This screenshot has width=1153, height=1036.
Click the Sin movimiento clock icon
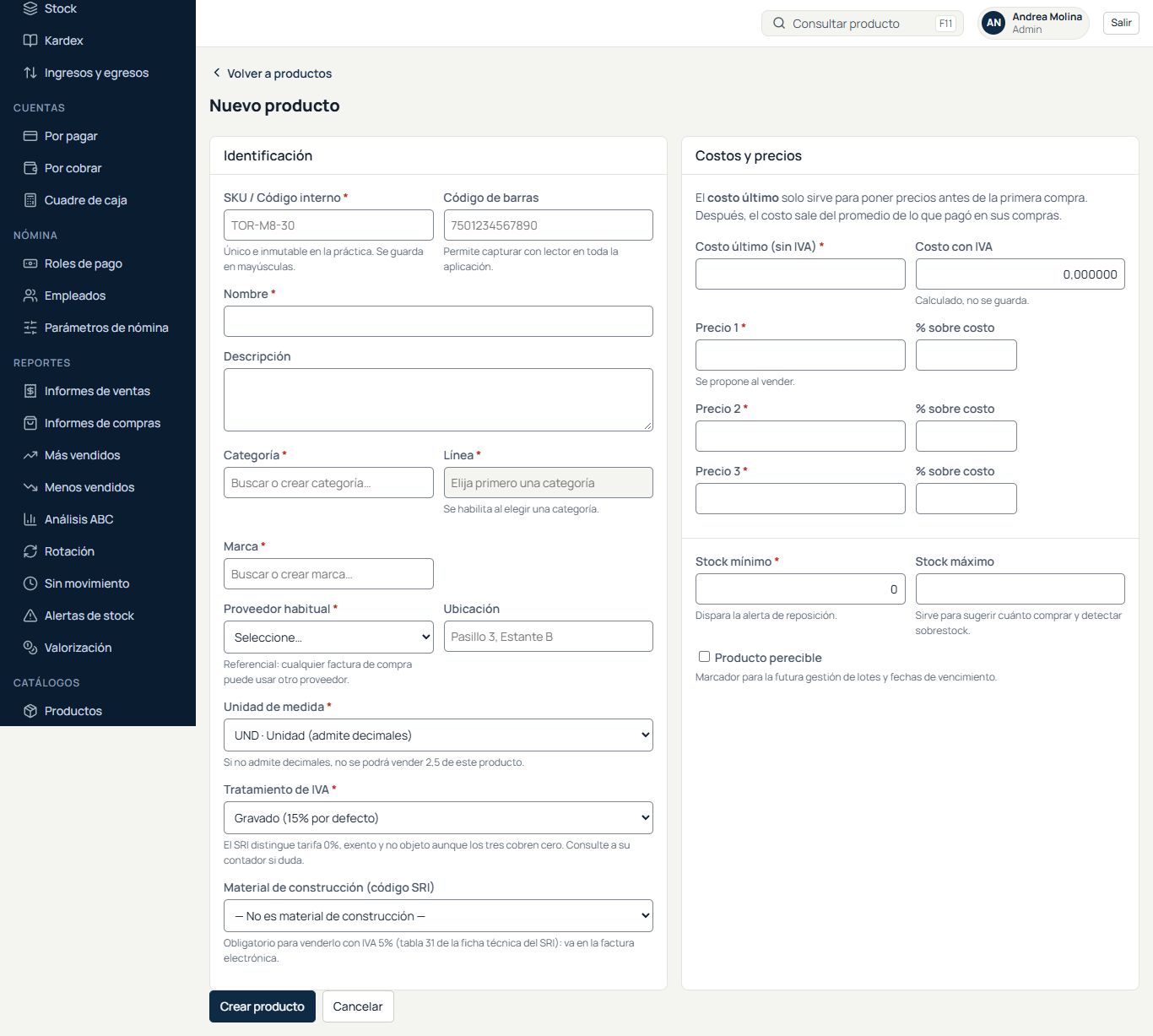tap(30, 583)
